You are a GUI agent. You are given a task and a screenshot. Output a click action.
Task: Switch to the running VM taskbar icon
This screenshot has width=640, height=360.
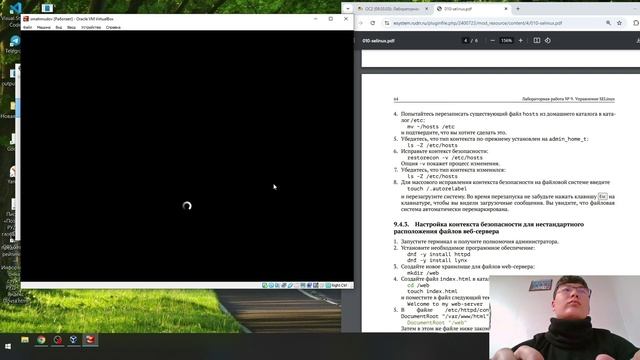click(90, 340)
